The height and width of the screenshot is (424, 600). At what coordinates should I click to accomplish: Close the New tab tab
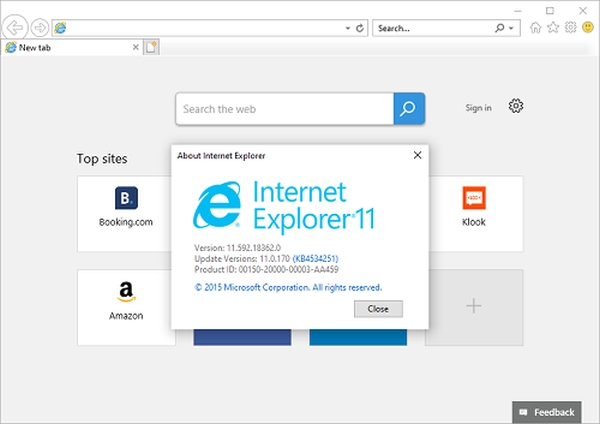point(135,47)
